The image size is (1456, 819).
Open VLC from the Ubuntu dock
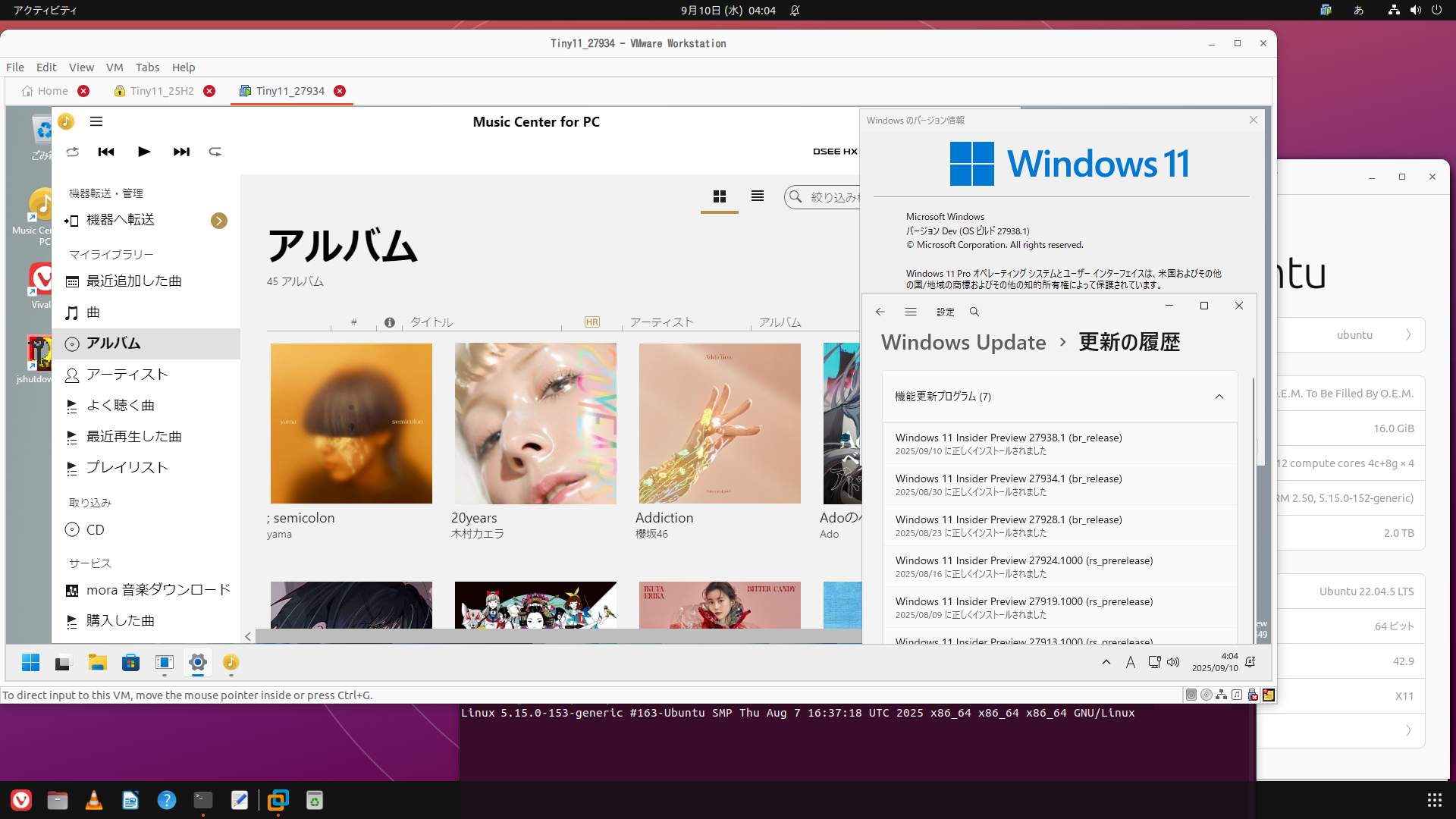(x=94, y=800)
